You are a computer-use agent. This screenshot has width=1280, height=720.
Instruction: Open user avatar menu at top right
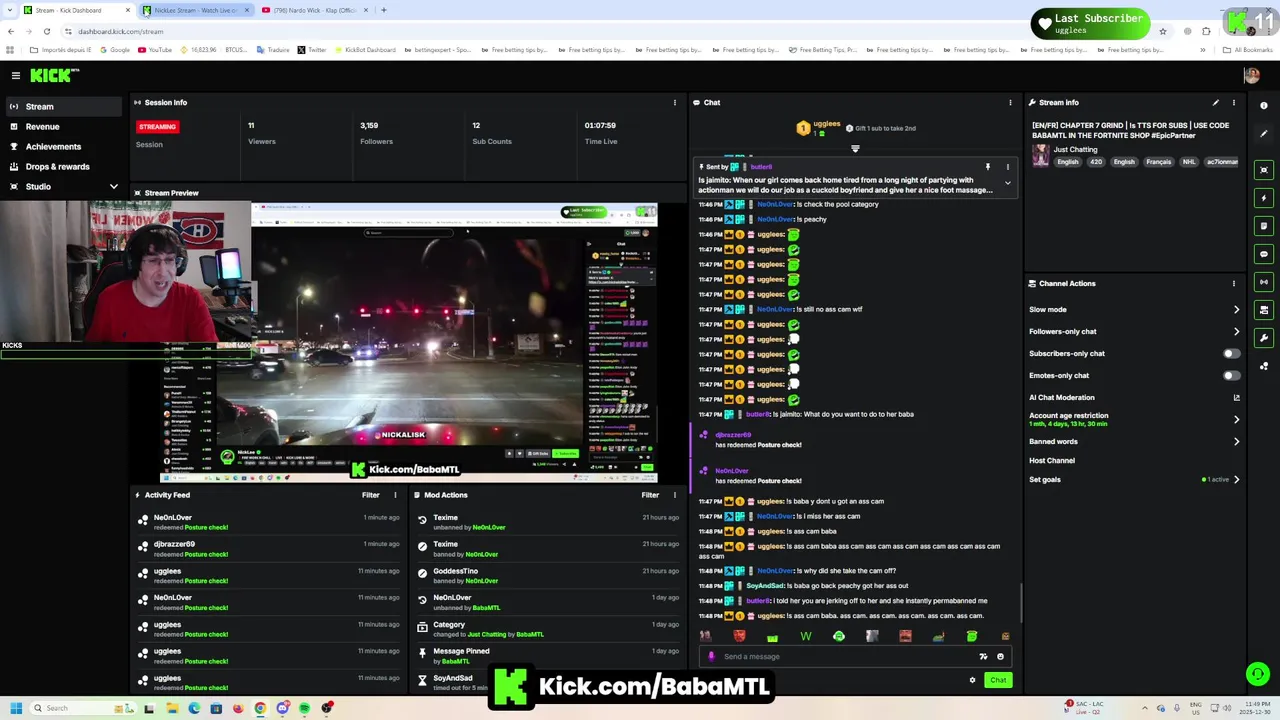(x=1251, y=76)
